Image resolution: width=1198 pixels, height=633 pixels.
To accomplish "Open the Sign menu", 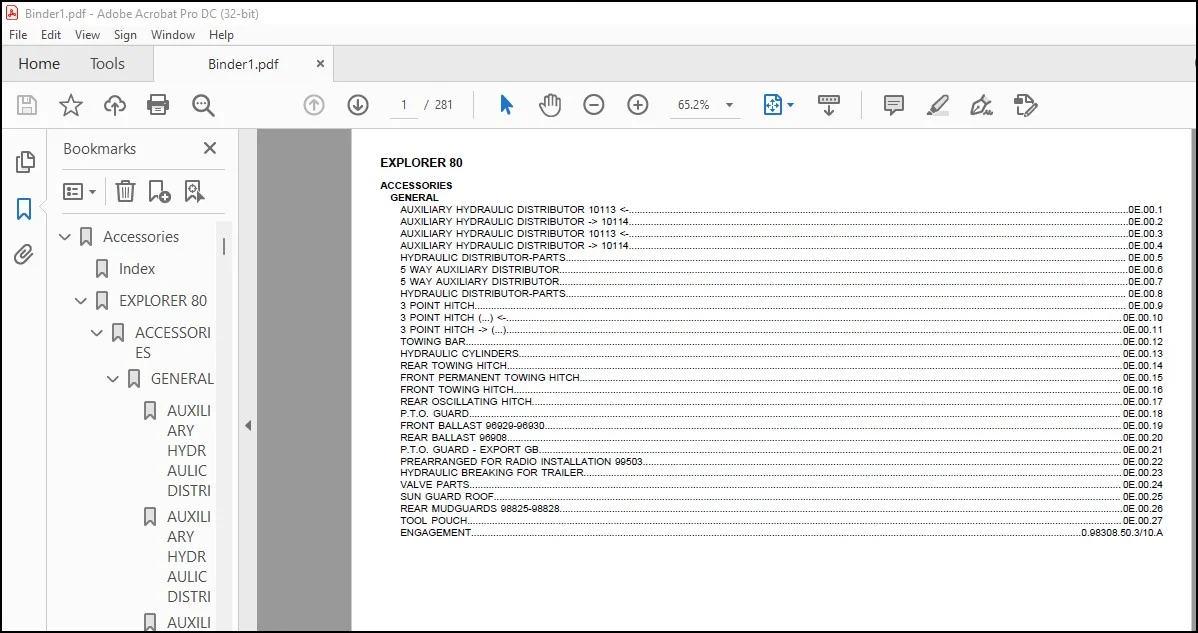I will 125,34.
